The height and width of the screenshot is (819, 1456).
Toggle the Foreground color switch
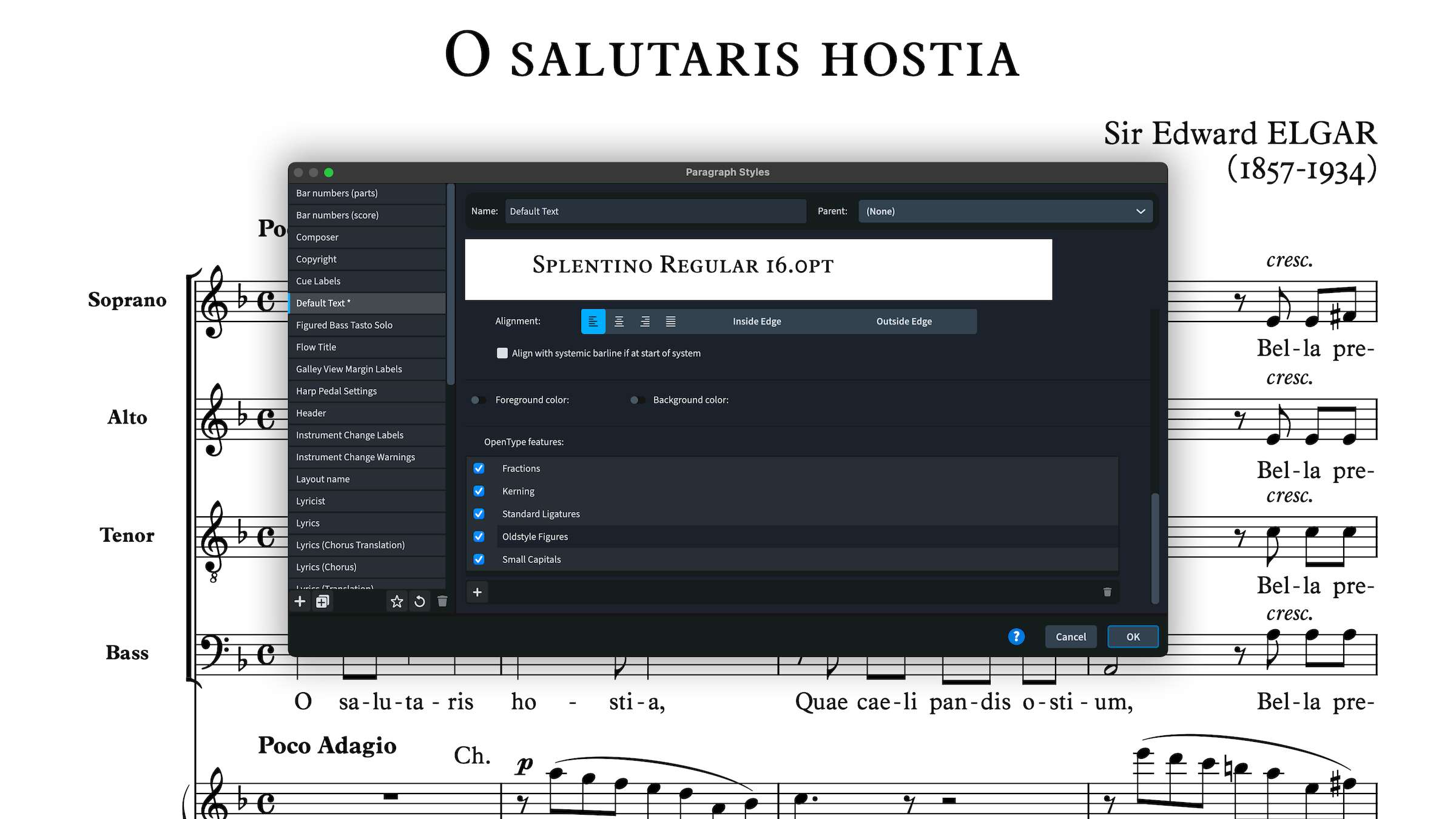[479, 400]
